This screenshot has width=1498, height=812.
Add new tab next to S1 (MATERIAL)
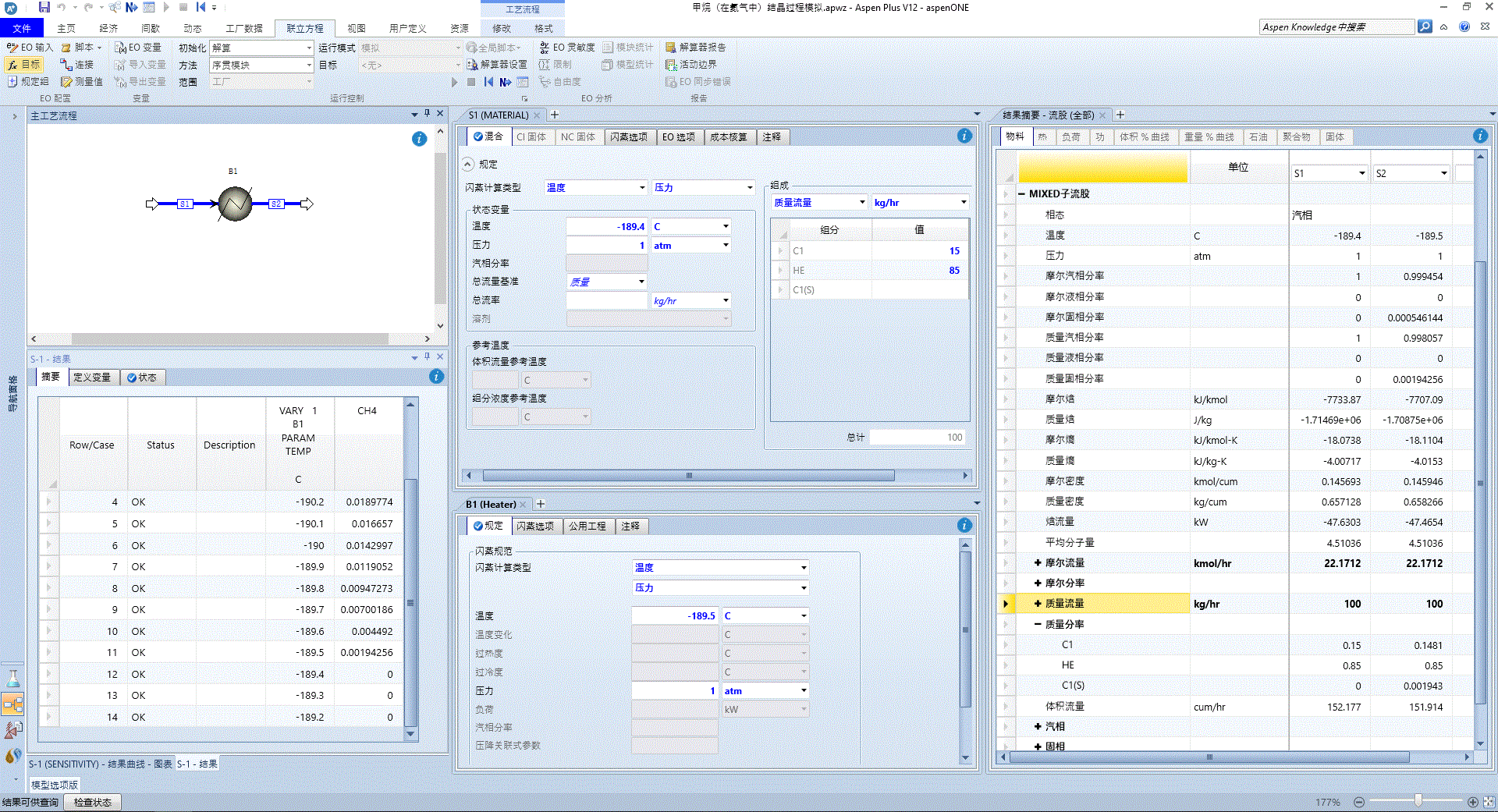coord(555,115)
